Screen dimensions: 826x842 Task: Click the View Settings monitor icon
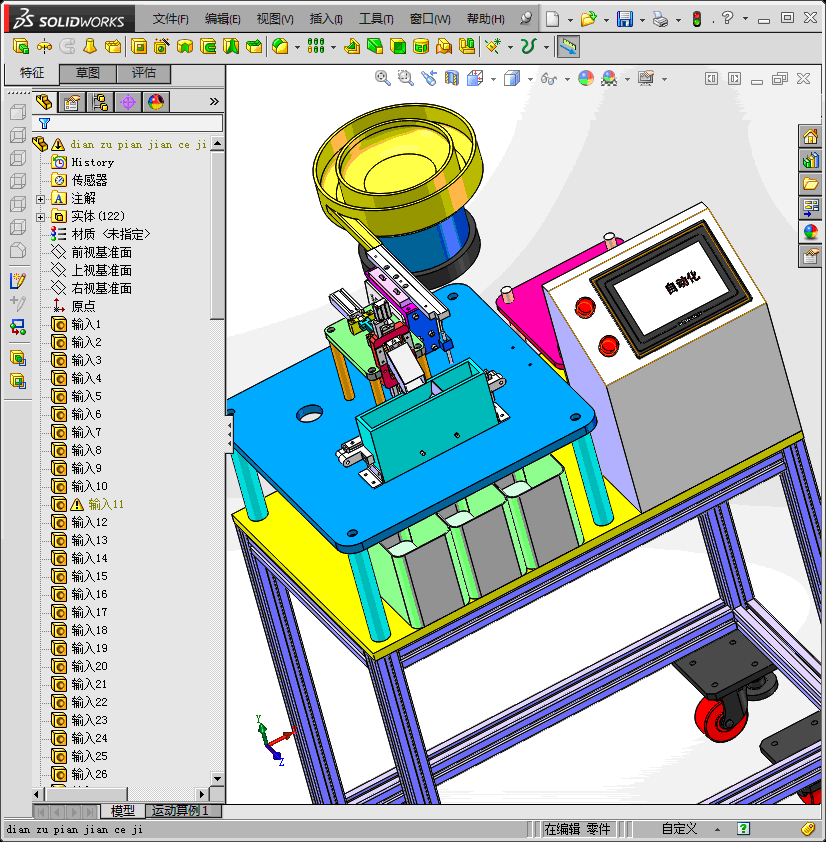tap(646, 78)
